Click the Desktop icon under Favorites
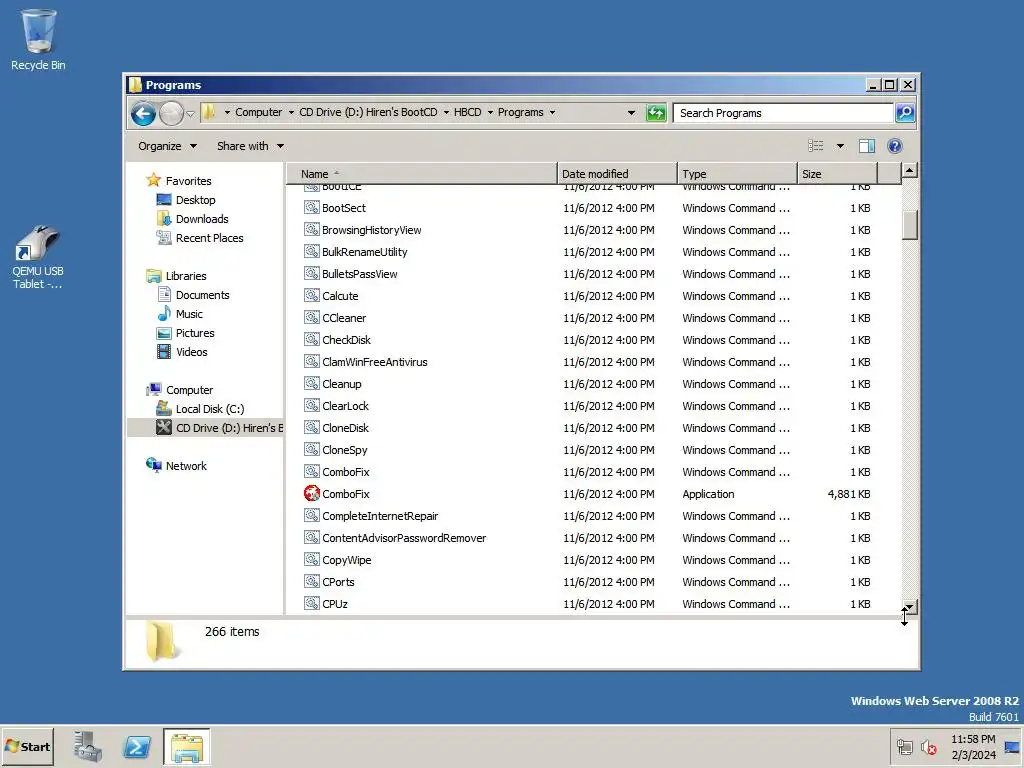Screen dimensions: 1024x768 click(164, 200)
